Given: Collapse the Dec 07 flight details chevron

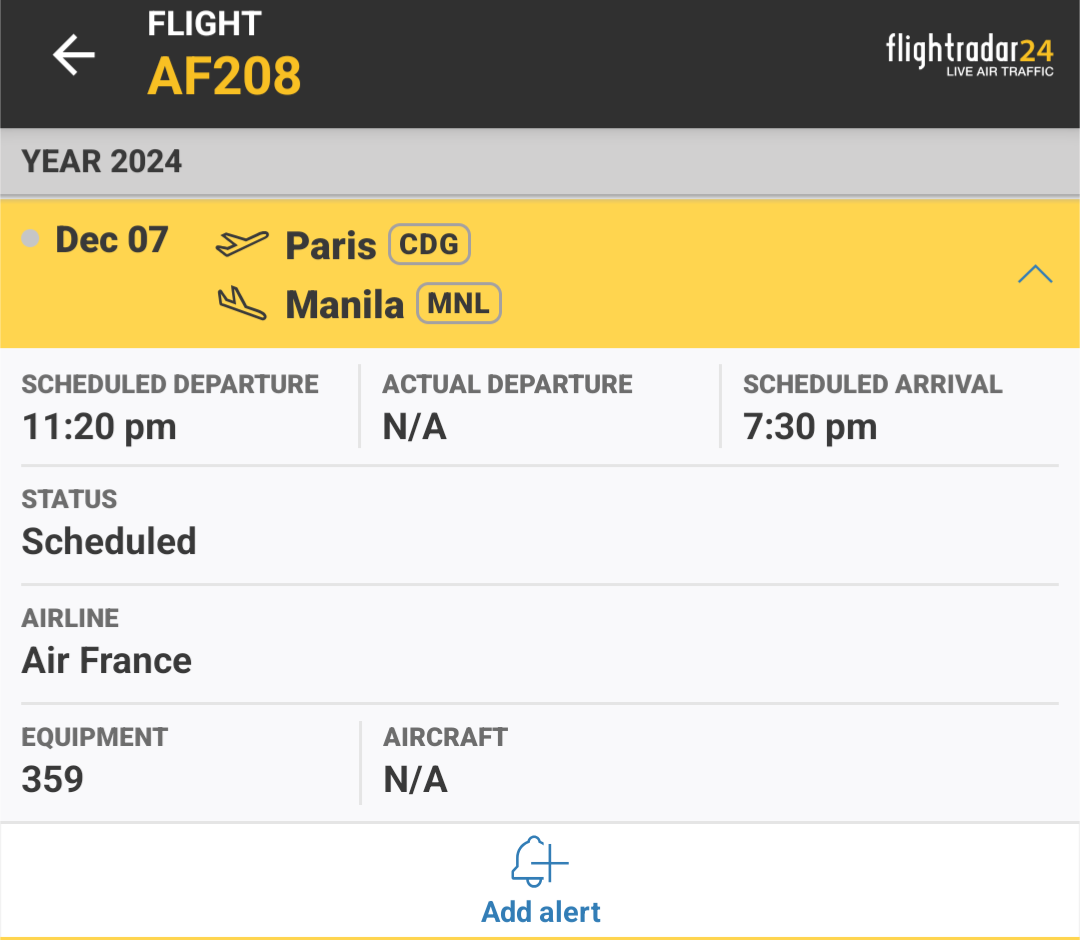Looking at the screenshot, I should [1035, 274].
